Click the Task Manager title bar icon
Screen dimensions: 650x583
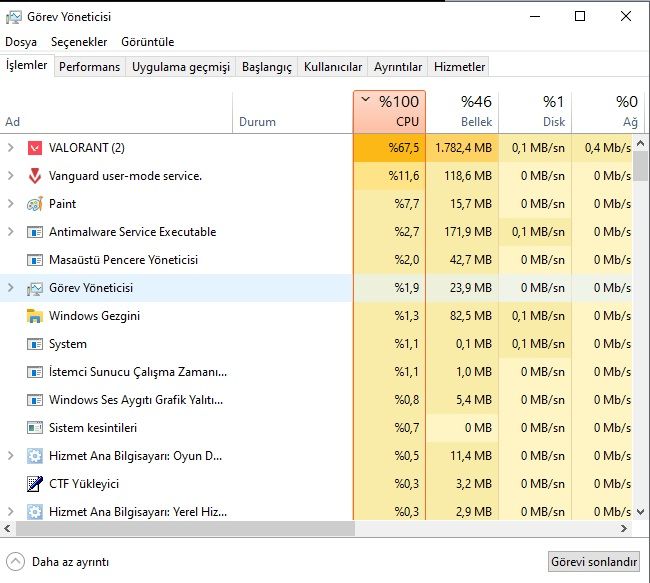13,17
